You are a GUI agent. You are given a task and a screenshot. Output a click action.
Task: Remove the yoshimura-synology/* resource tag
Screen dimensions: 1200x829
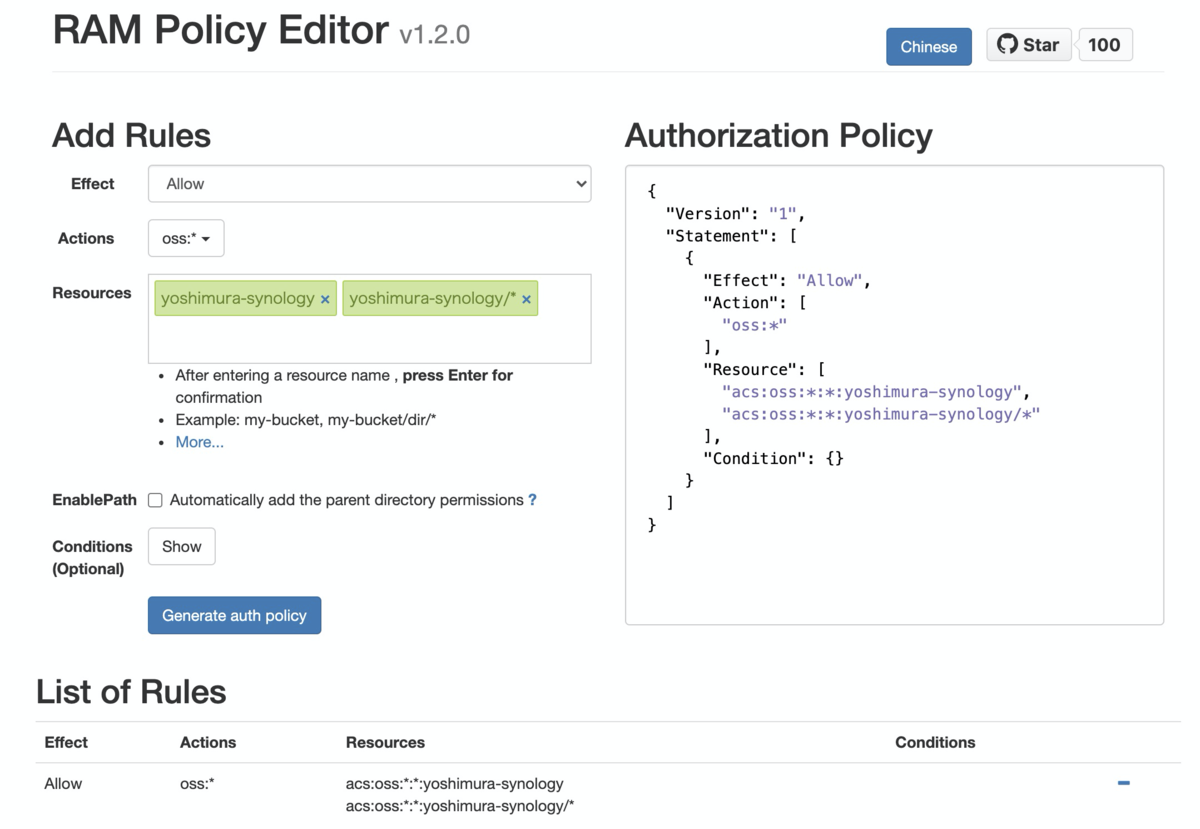pyautogui.click(x=526, y=299)
